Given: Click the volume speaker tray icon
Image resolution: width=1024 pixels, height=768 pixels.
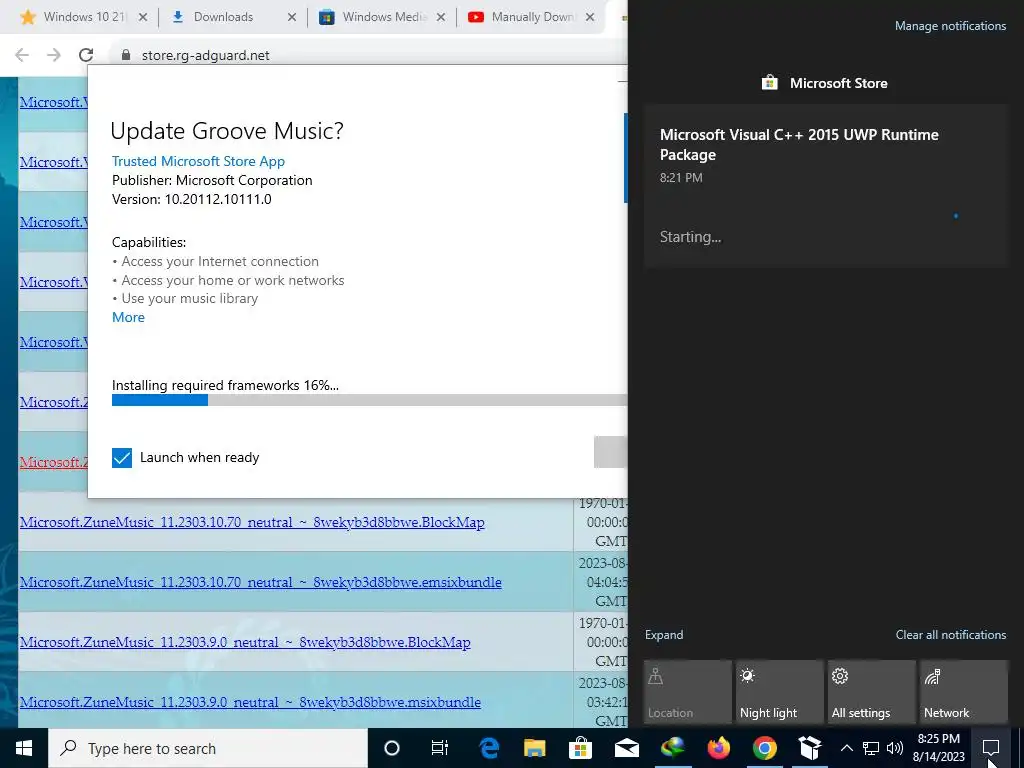Looking at the screenshot, I should (x=895, y=748).
